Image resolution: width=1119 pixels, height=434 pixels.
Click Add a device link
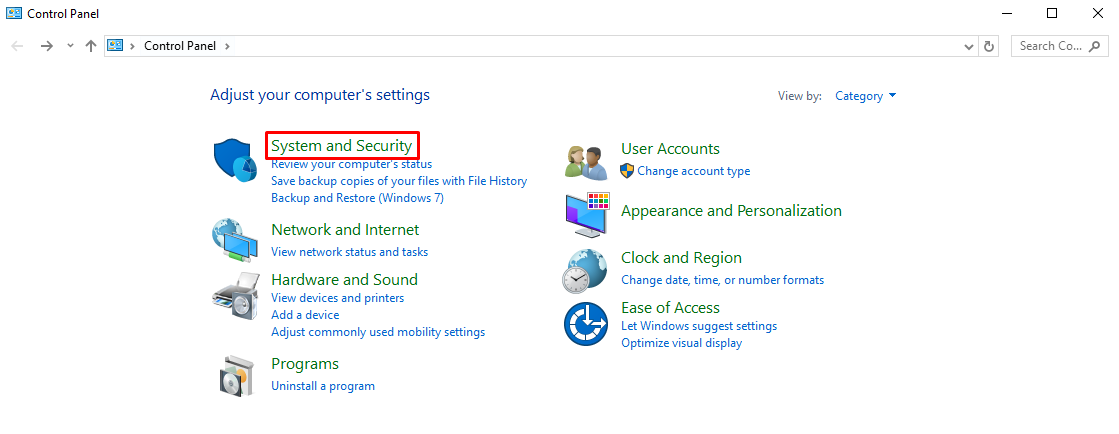[305, 315]
